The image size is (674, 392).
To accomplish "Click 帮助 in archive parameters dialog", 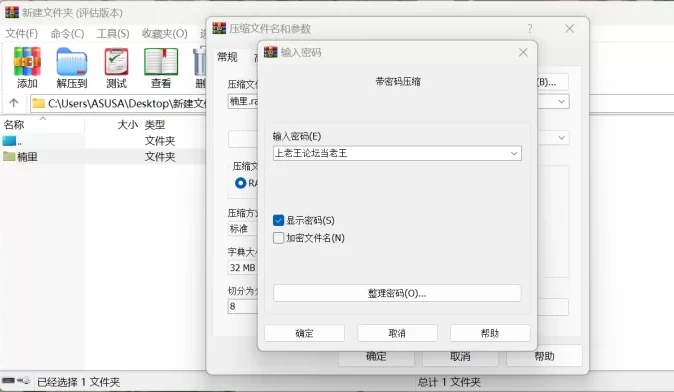I will pos(544,356).
